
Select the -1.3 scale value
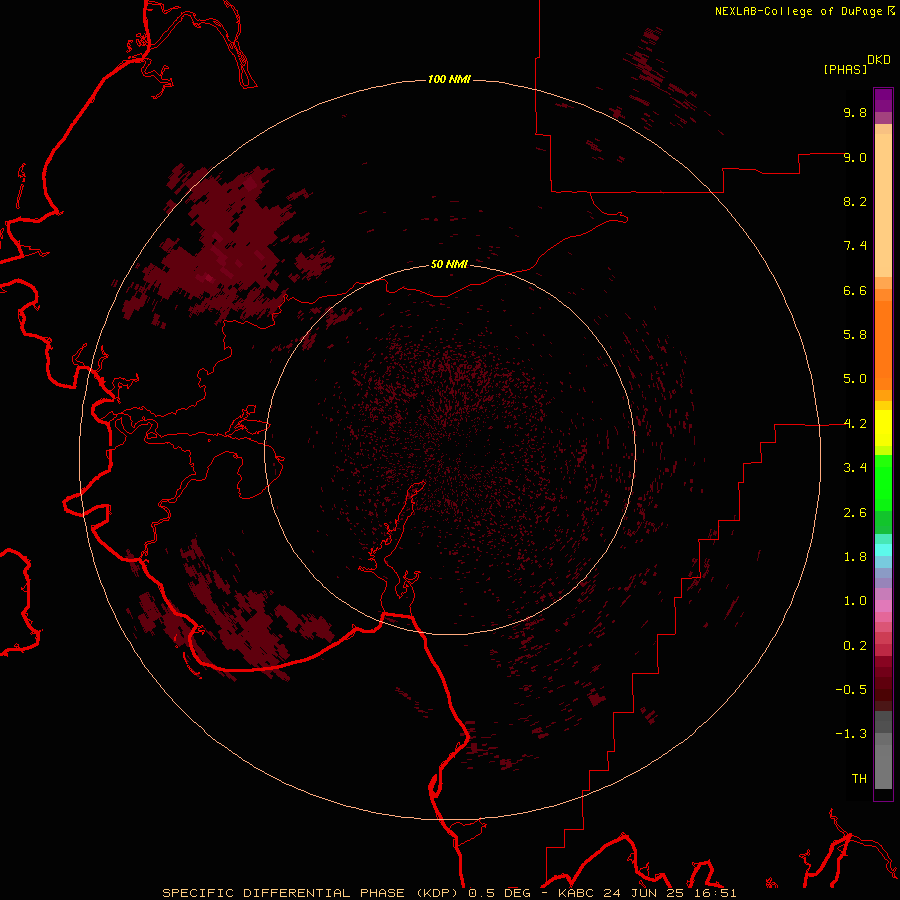[x=851, y=734]
